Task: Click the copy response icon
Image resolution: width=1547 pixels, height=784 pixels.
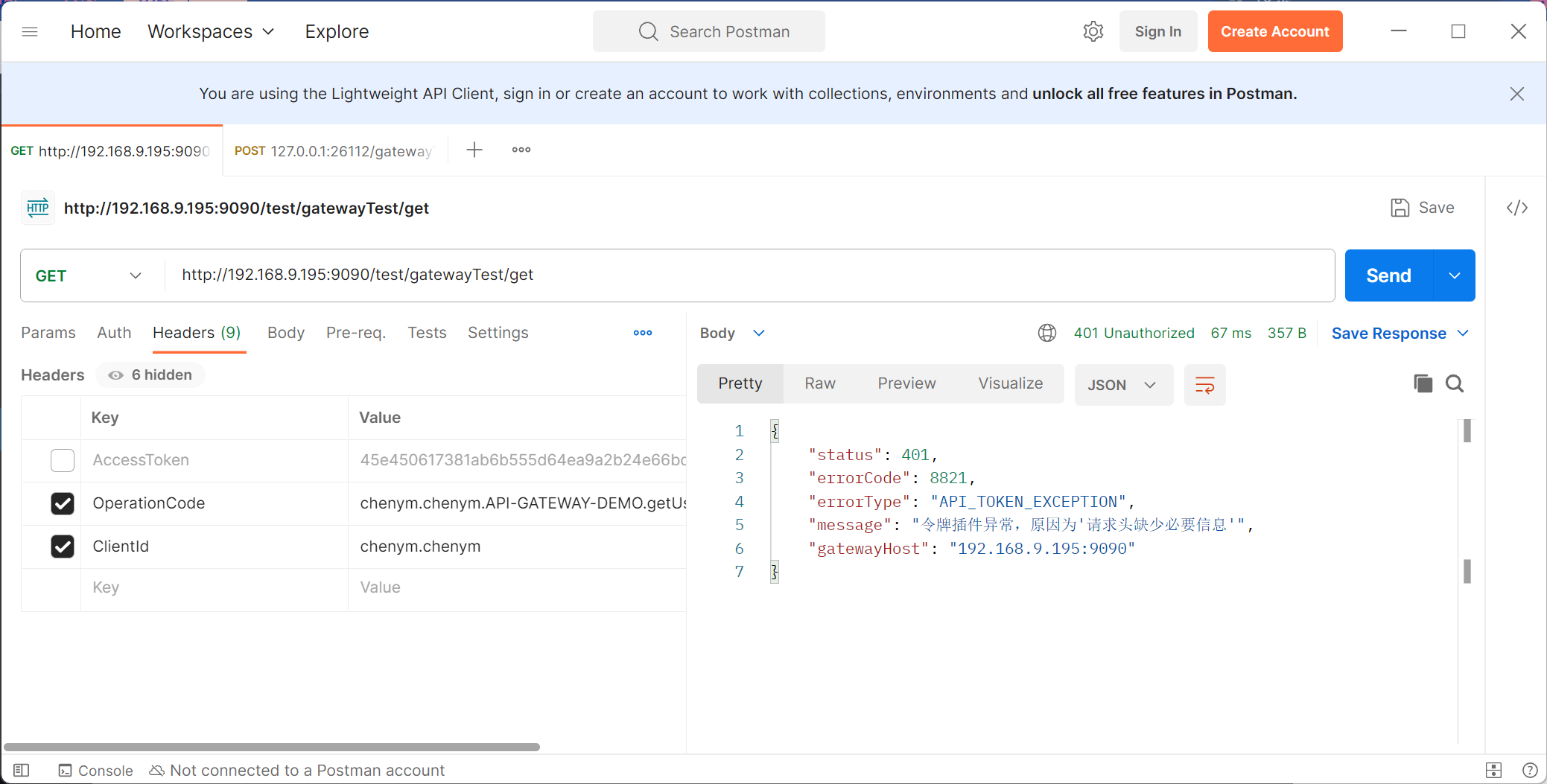Action: pos(1423,383)
